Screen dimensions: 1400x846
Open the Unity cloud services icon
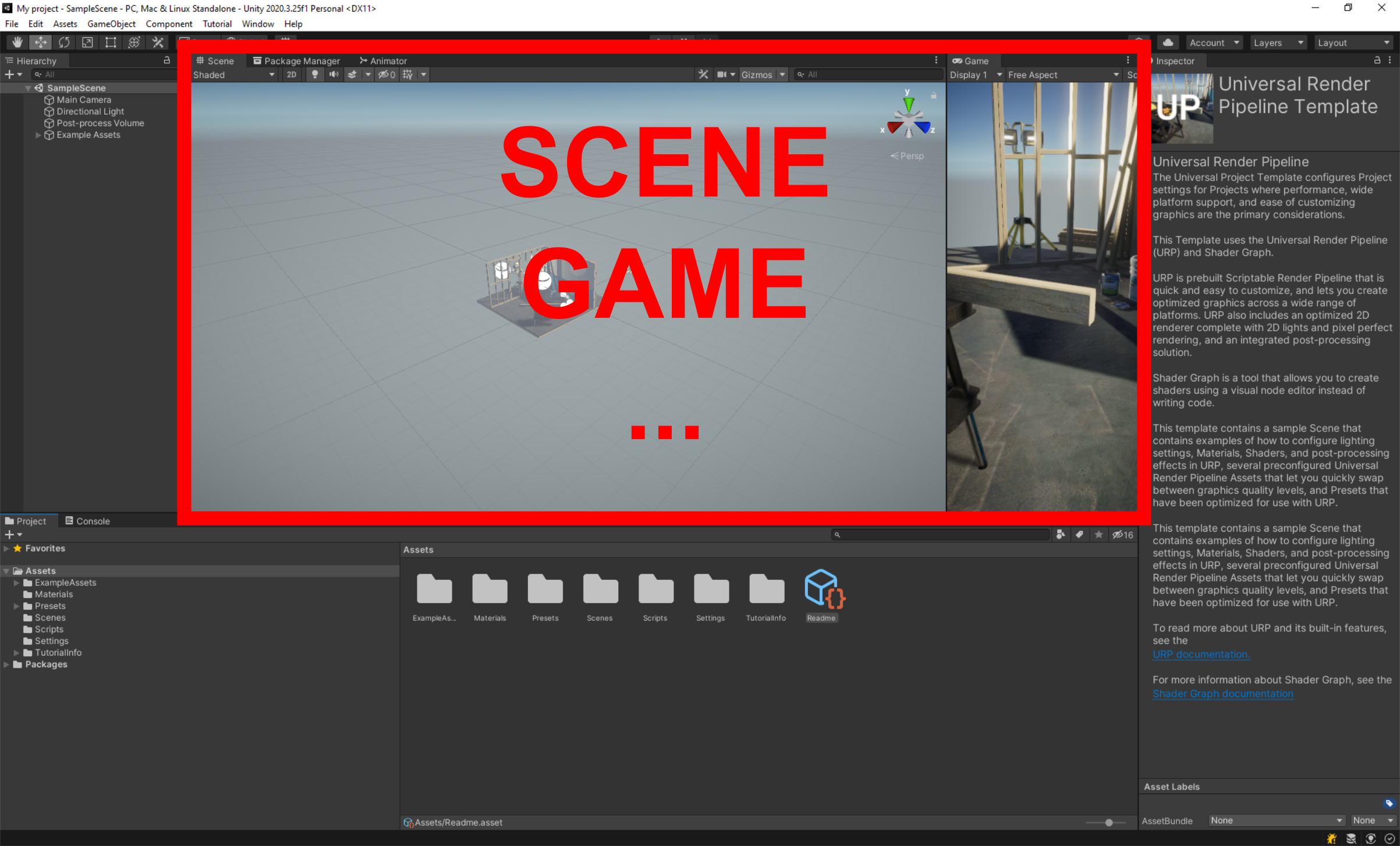pos(1168,42)
